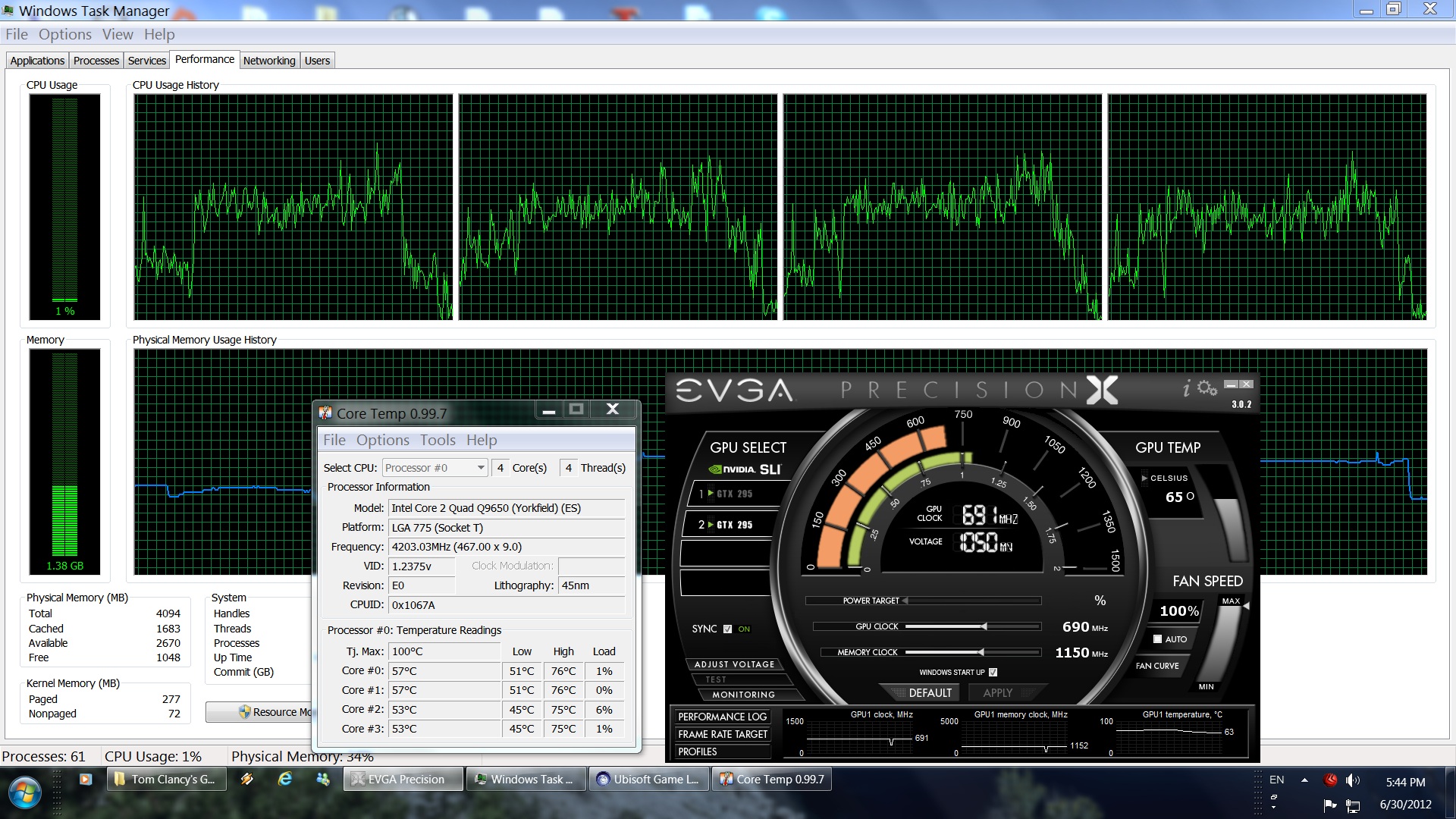This screenshot has width=1456, height=819.
Task: Click the DEFAULT button in Precision X
Action: [929, 692]
